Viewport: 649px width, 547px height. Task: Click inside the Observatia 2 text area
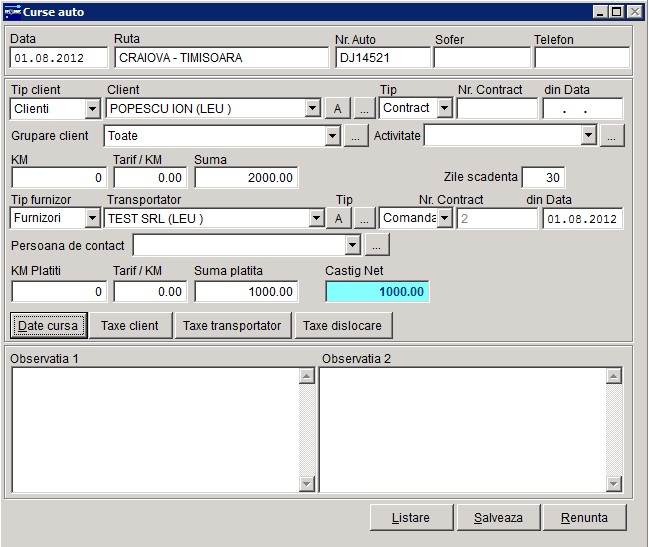[463, 430]
